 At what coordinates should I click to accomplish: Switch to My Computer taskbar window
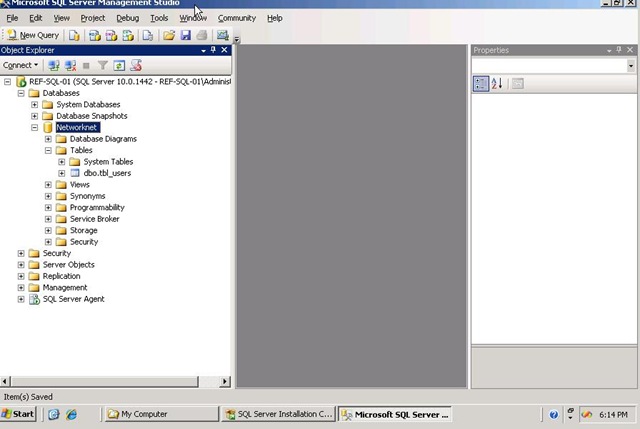click(161, 414)
